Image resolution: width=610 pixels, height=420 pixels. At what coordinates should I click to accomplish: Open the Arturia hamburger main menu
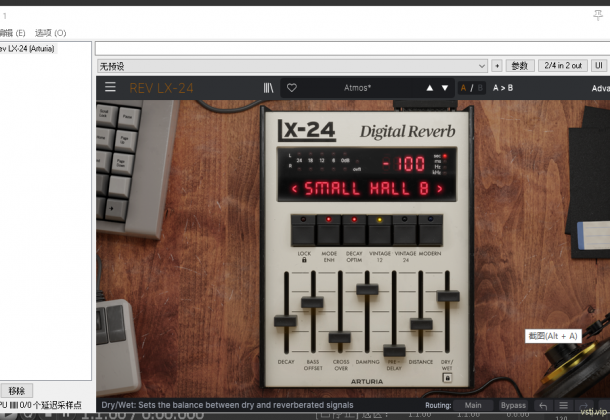point(110,88)
